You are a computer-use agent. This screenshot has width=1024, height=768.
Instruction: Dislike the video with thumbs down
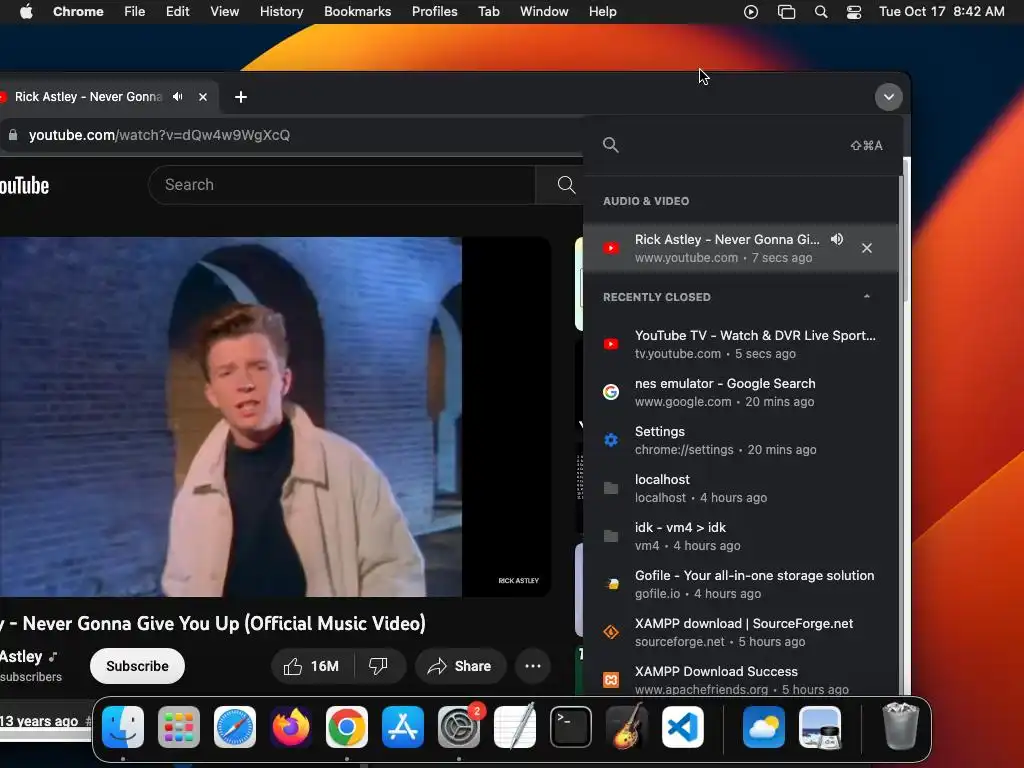(379, 666)
